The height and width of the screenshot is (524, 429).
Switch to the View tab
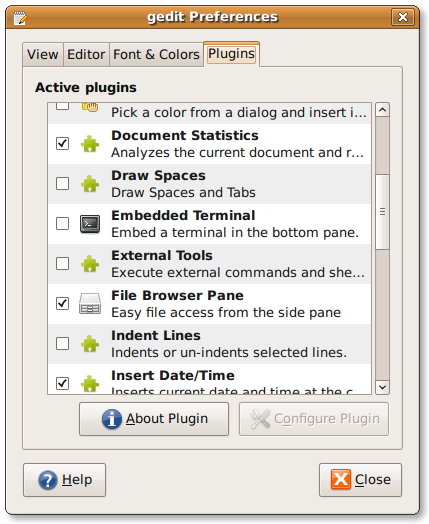[43, 54]
